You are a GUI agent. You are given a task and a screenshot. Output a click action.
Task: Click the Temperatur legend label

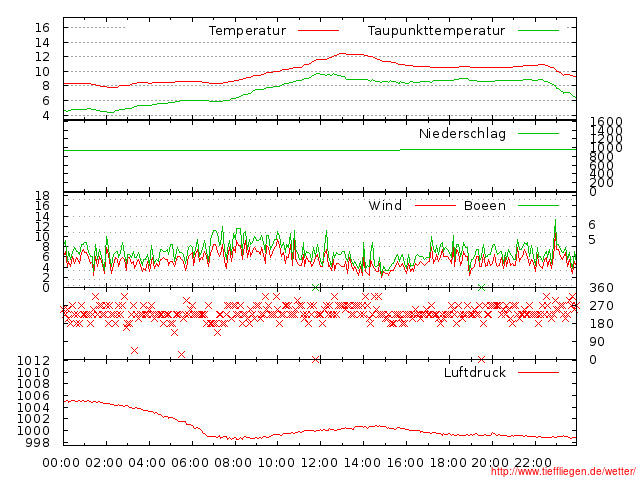point(247,31)
